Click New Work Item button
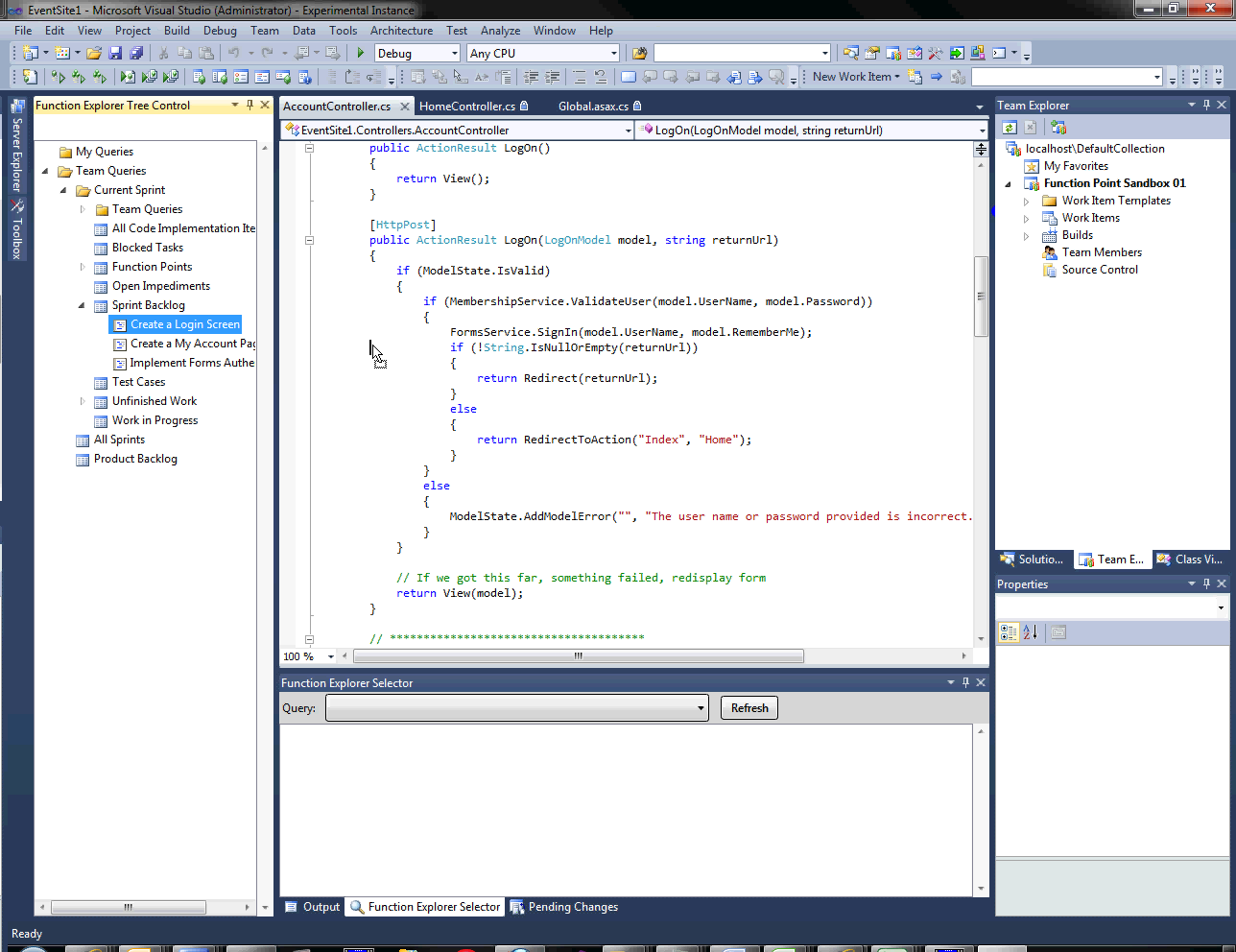 [856, 77]
